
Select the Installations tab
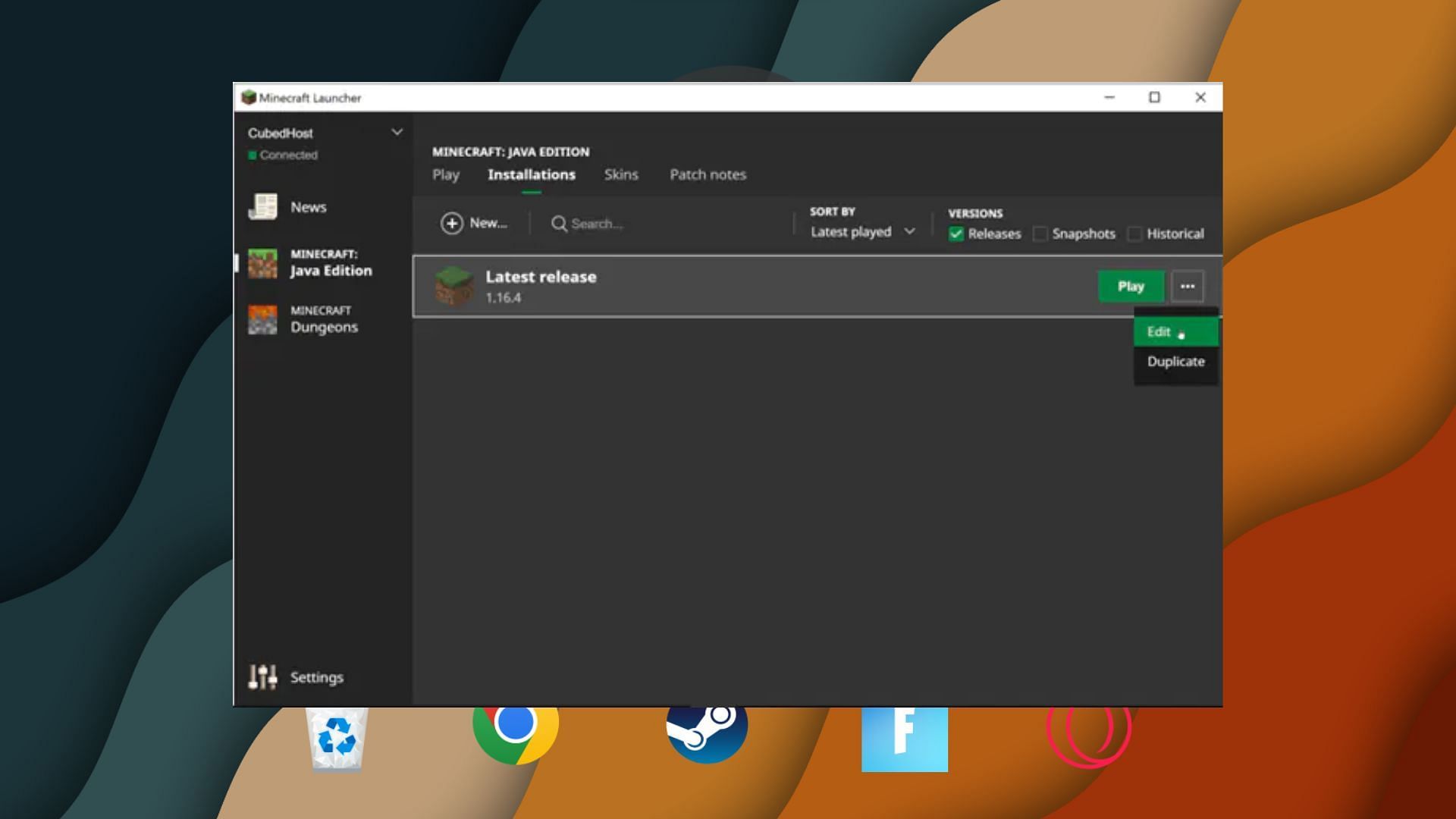pyautogui.click(x=532, y=174)
